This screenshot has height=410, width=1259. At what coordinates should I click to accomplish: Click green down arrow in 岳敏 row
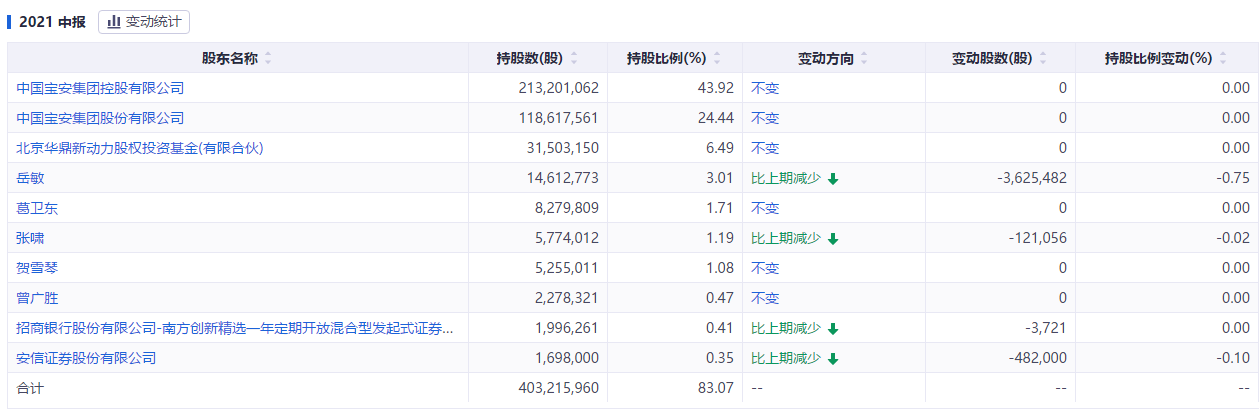[x=833, y=179]
